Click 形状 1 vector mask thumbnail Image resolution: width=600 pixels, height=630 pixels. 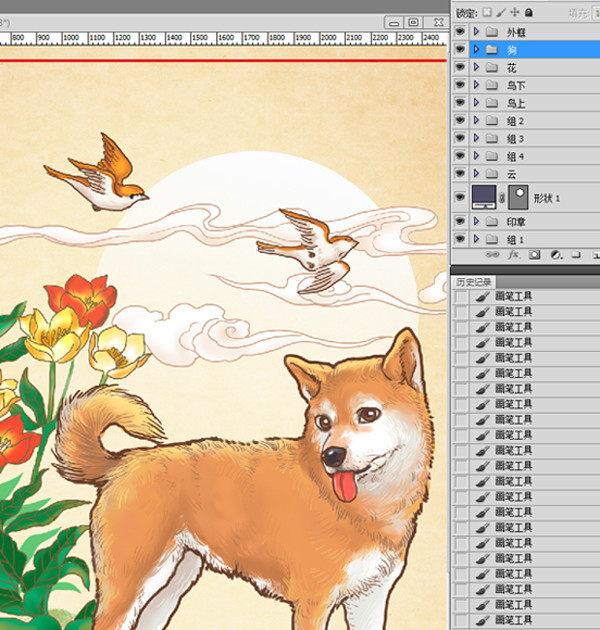[x=518, y=197]
